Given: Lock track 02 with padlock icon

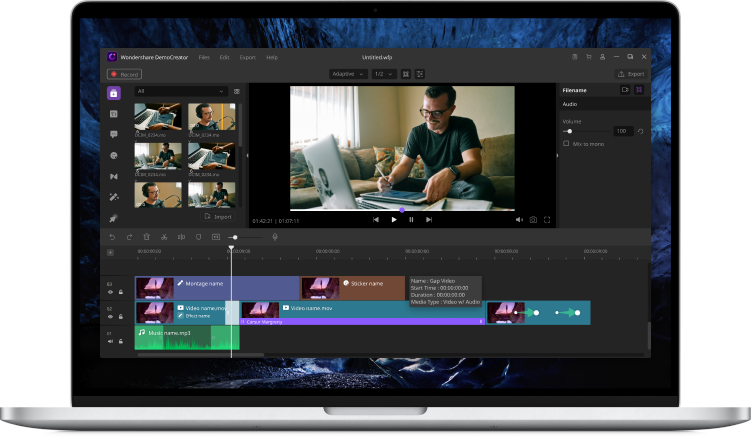Looking at the screenshot, I should pyautogui.click(x=121, y=317).
